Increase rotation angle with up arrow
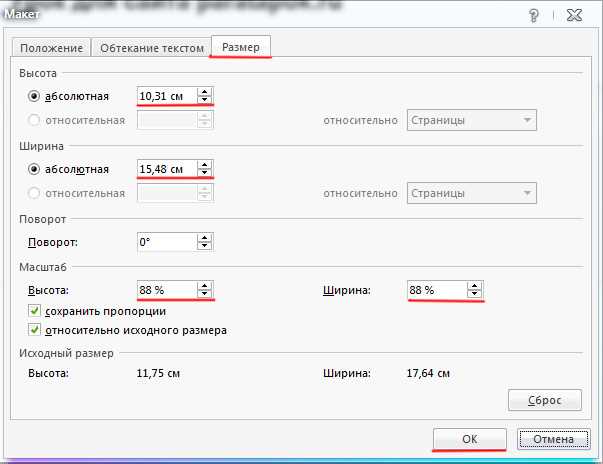Image resolution: width=603 pixels, height=464 pixels. 205,238
